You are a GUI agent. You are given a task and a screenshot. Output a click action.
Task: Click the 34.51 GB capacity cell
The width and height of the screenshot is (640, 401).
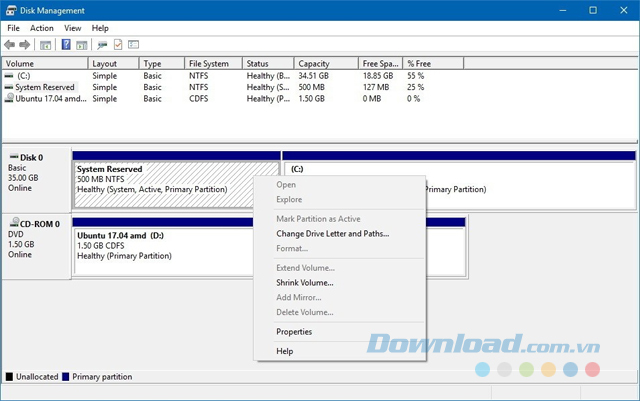(x=313, y=76)
